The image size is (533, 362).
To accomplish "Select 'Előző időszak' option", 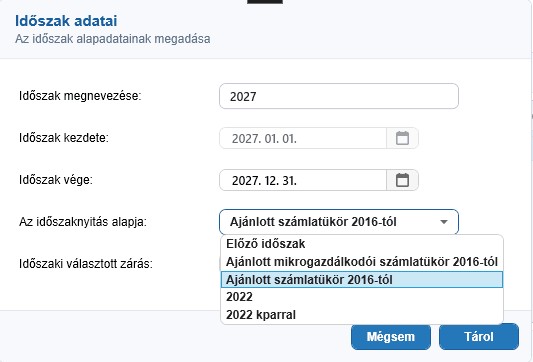I will click(x=362, y=244).
